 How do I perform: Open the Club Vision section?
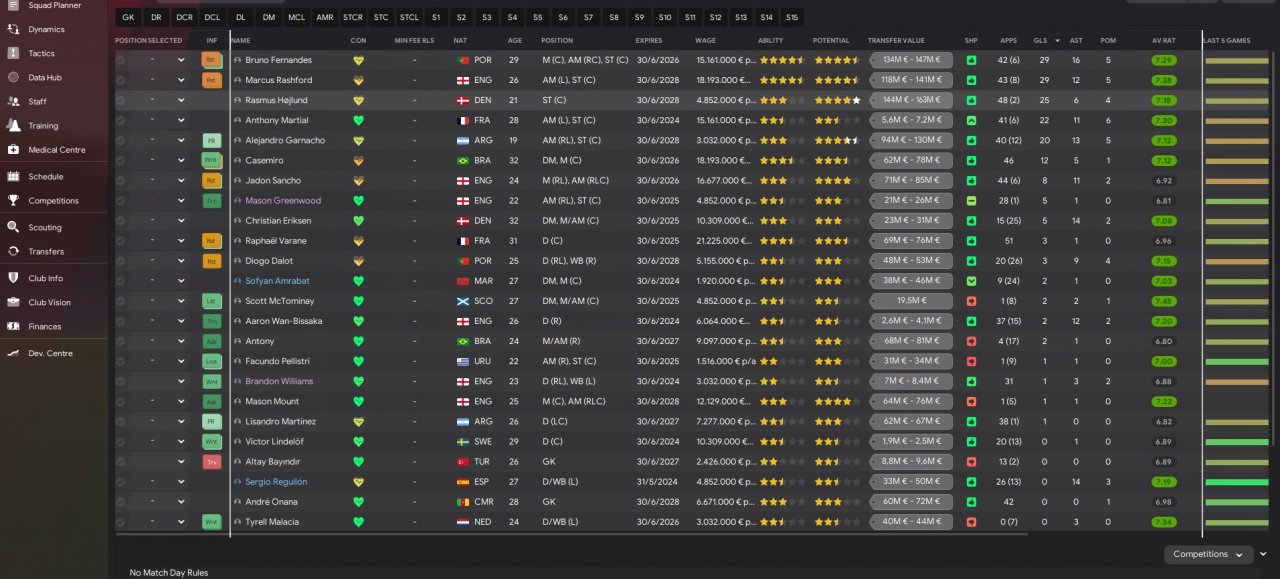click(49, 302)
